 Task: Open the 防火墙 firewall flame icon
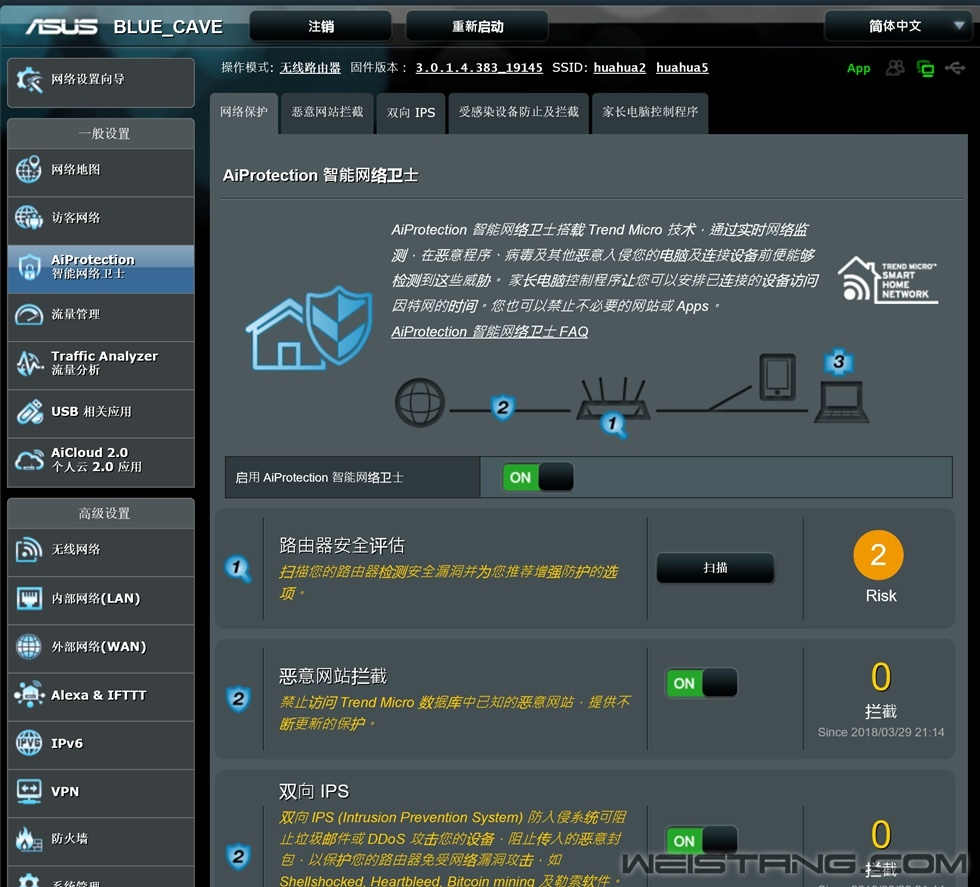(x=28, y=839)
